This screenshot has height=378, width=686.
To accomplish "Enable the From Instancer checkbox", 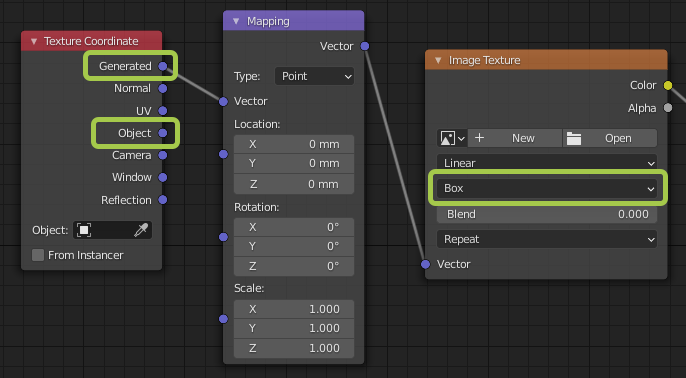I will click(38, 255).
